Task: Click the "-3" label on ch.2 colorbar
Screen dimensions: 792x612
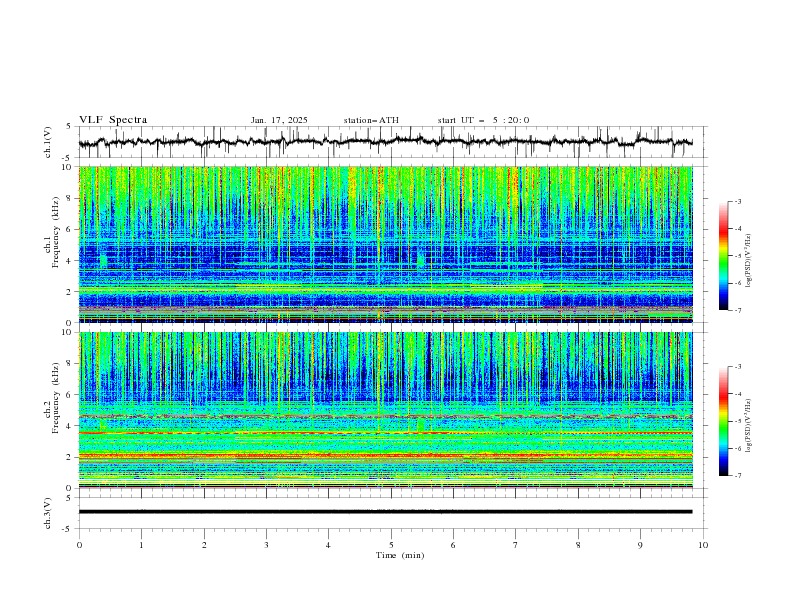Action: point(738,367)
